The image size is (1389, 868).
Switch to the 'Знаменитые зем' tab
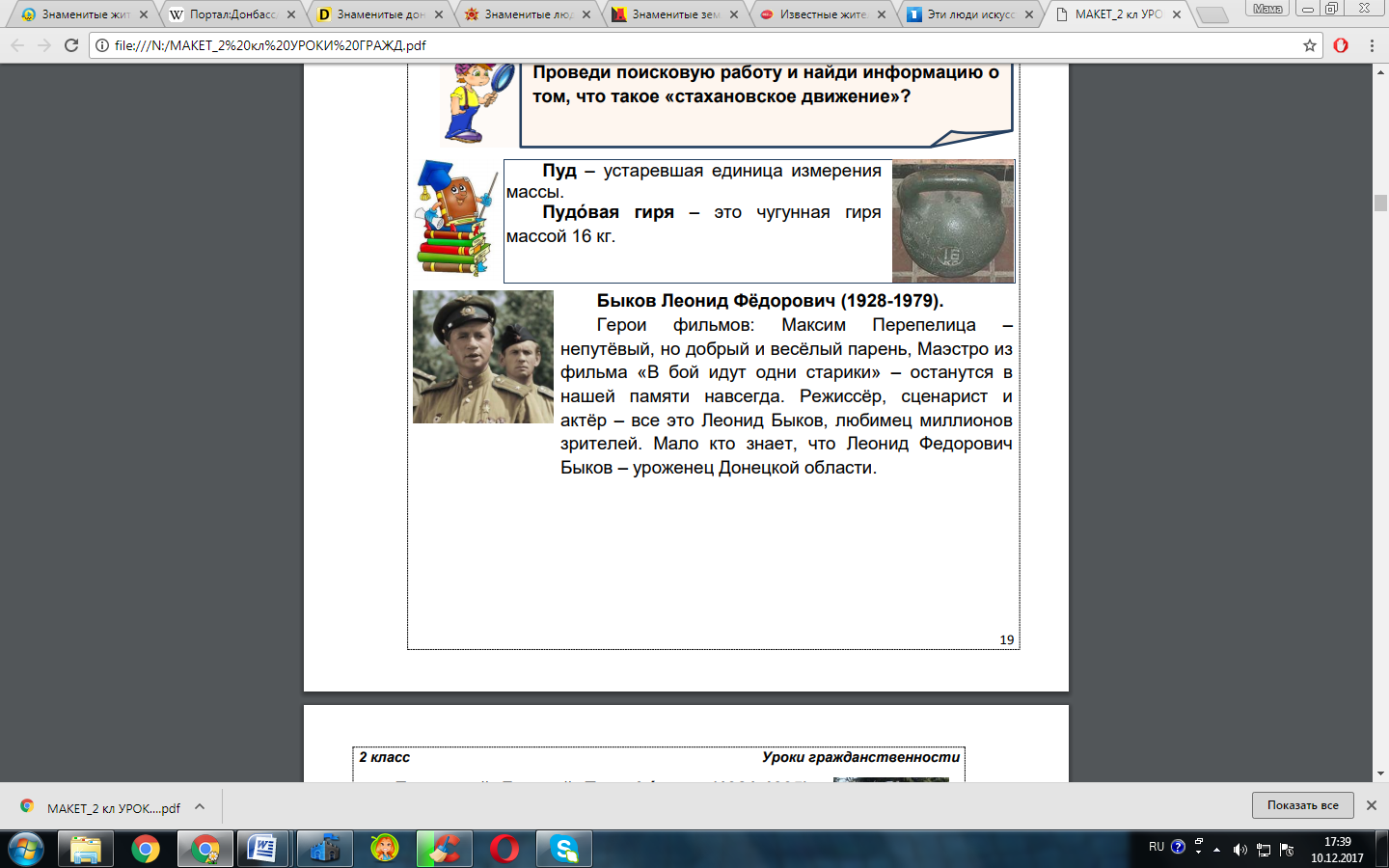point(675,14)
